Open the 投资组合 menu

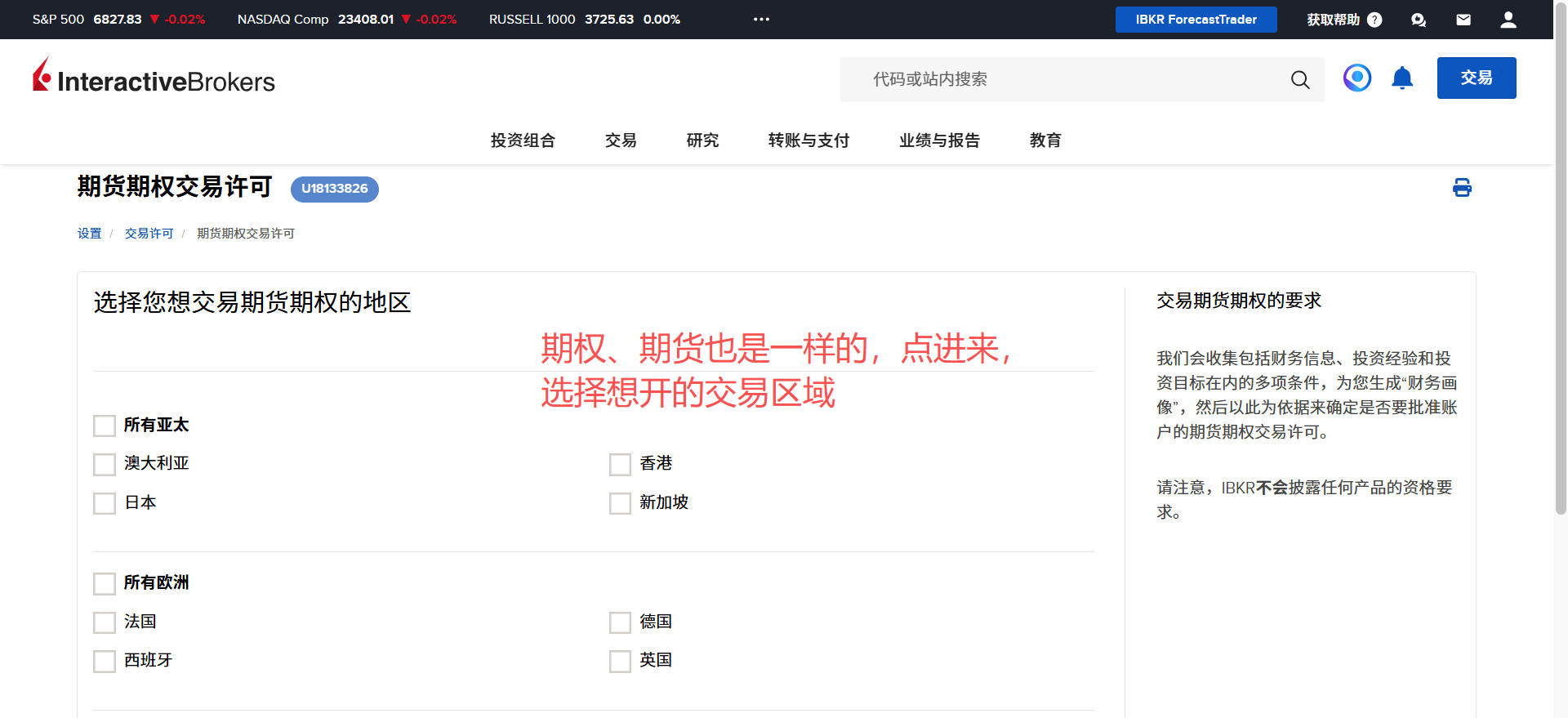523,140
